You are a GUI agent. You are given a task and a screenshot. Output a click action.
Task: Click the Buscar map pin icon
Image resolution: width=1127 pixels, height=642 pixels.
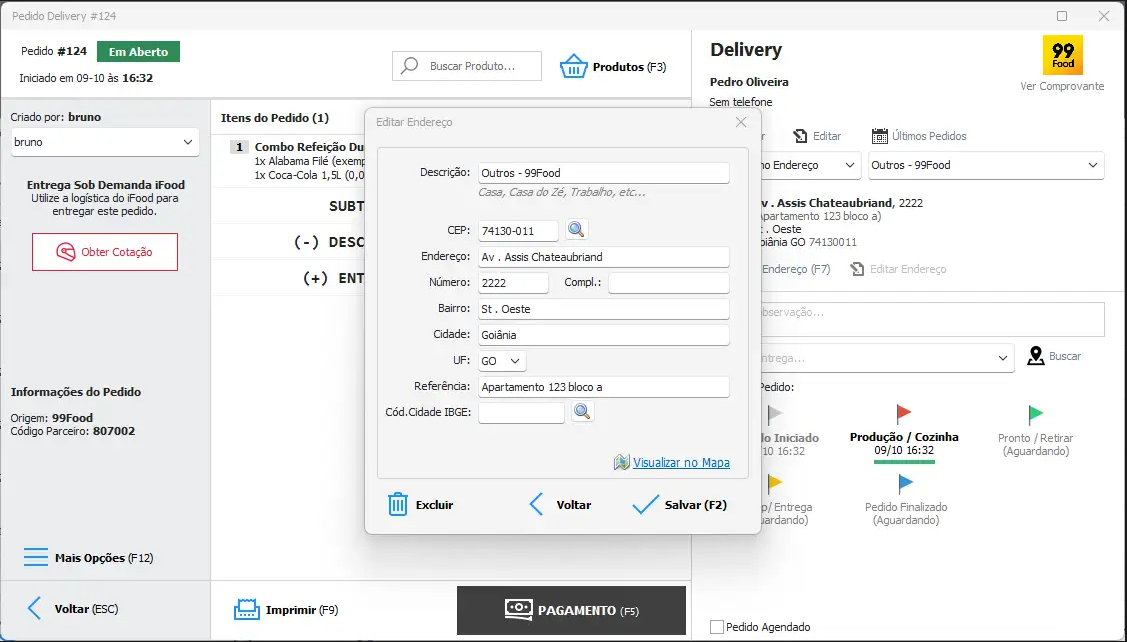coord(1036,356)
